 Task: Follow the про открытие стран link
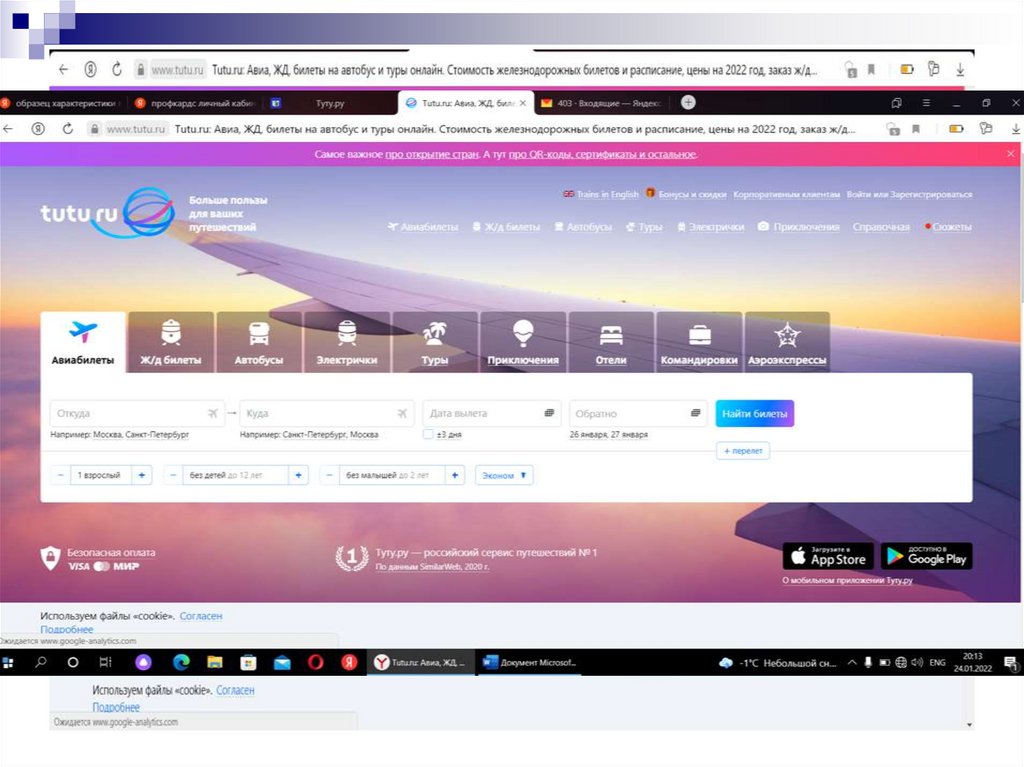click(432, 154)
